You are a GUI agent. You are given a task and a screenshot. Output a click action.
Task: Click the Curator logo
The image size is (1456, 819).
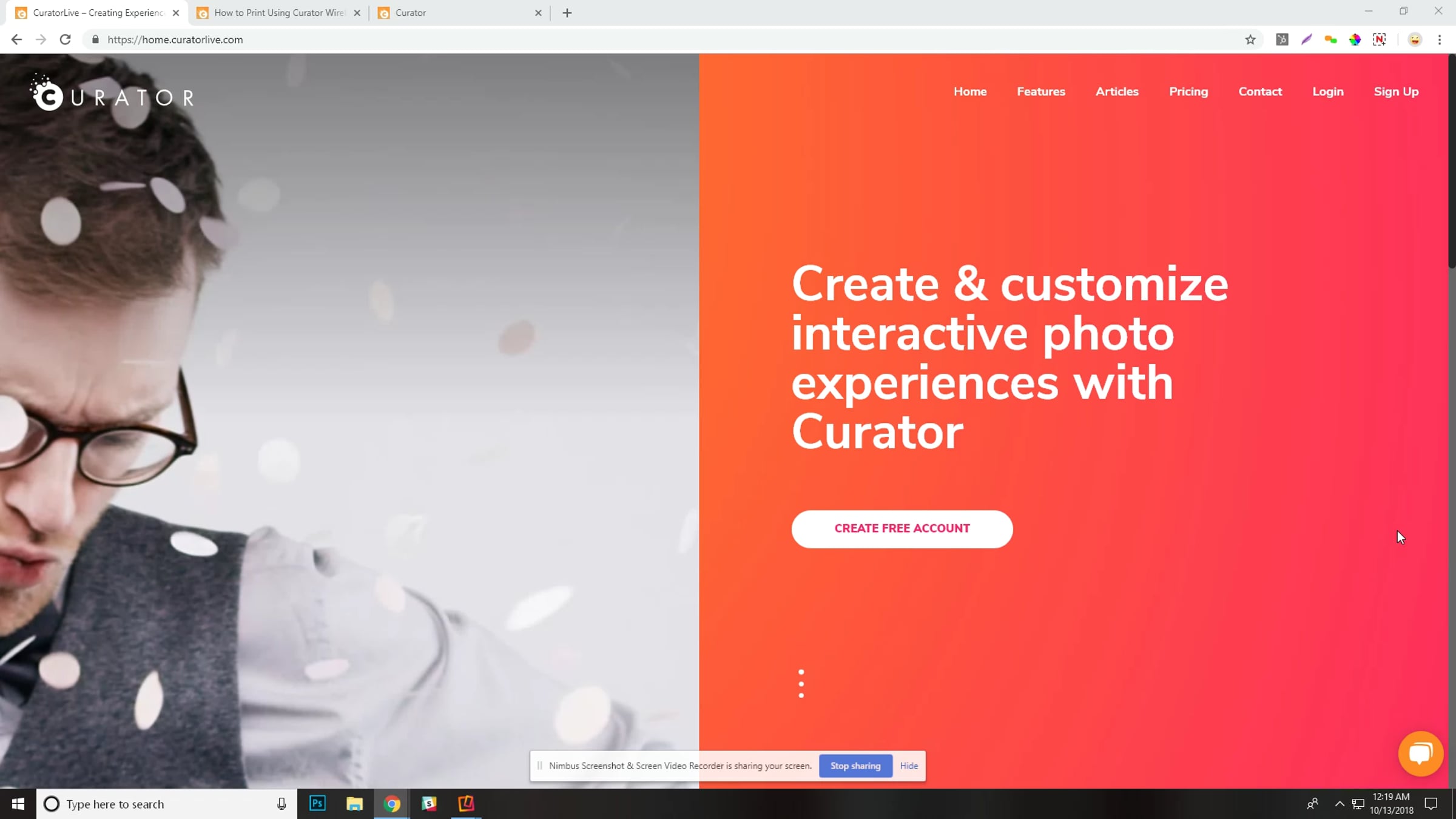pos(112,93)
